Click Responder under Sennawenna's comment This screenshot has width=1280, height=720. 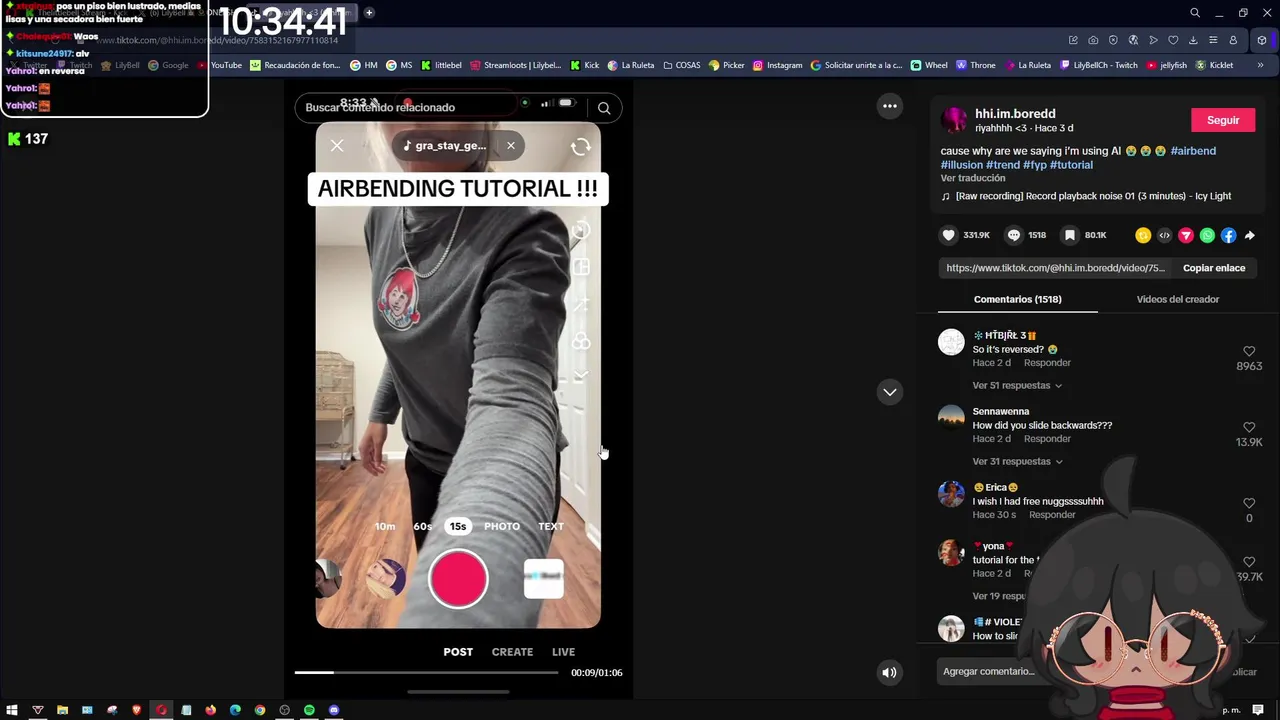click(x=1047, y=439)
